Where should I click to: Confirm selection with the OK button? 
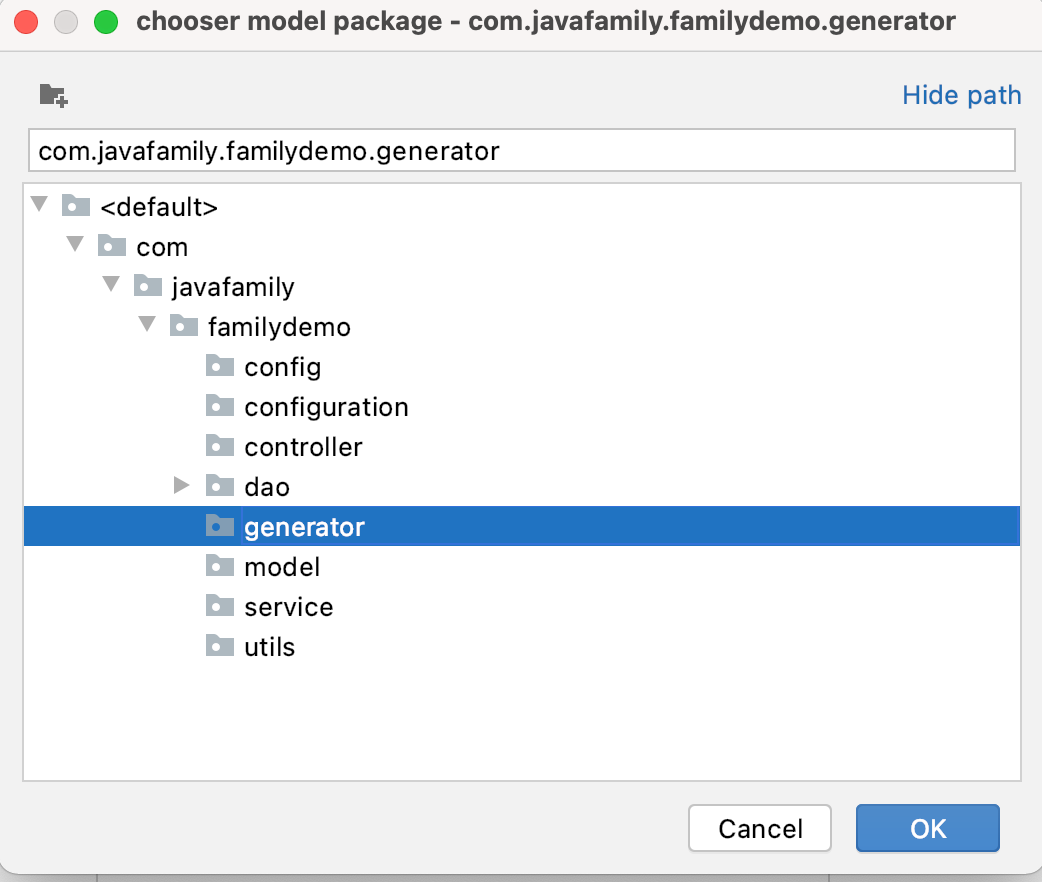(x=927, y=828)
